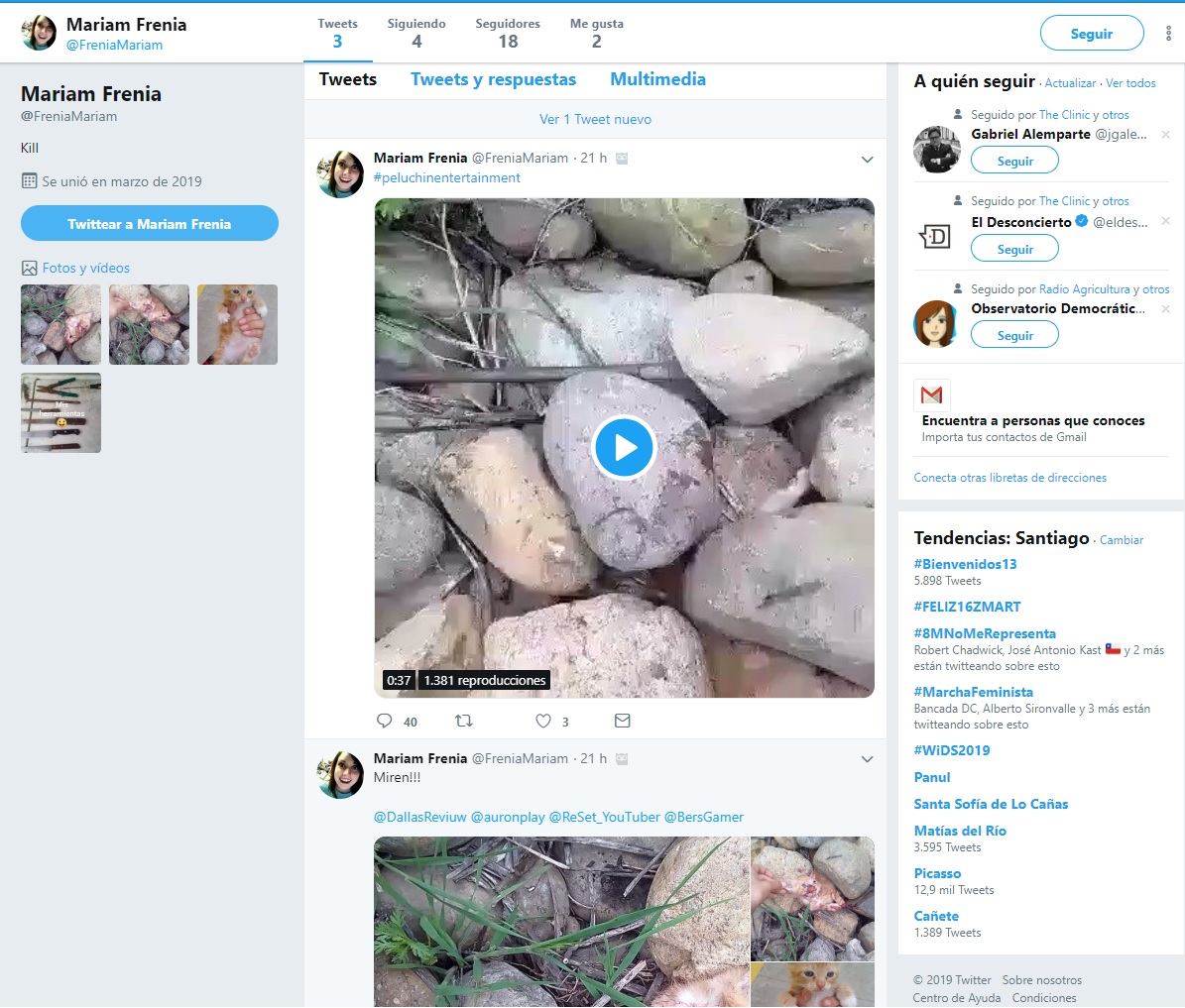Open three-dot user options menu
Screen dimensions: 1185x1008
tap(1168, 34)
